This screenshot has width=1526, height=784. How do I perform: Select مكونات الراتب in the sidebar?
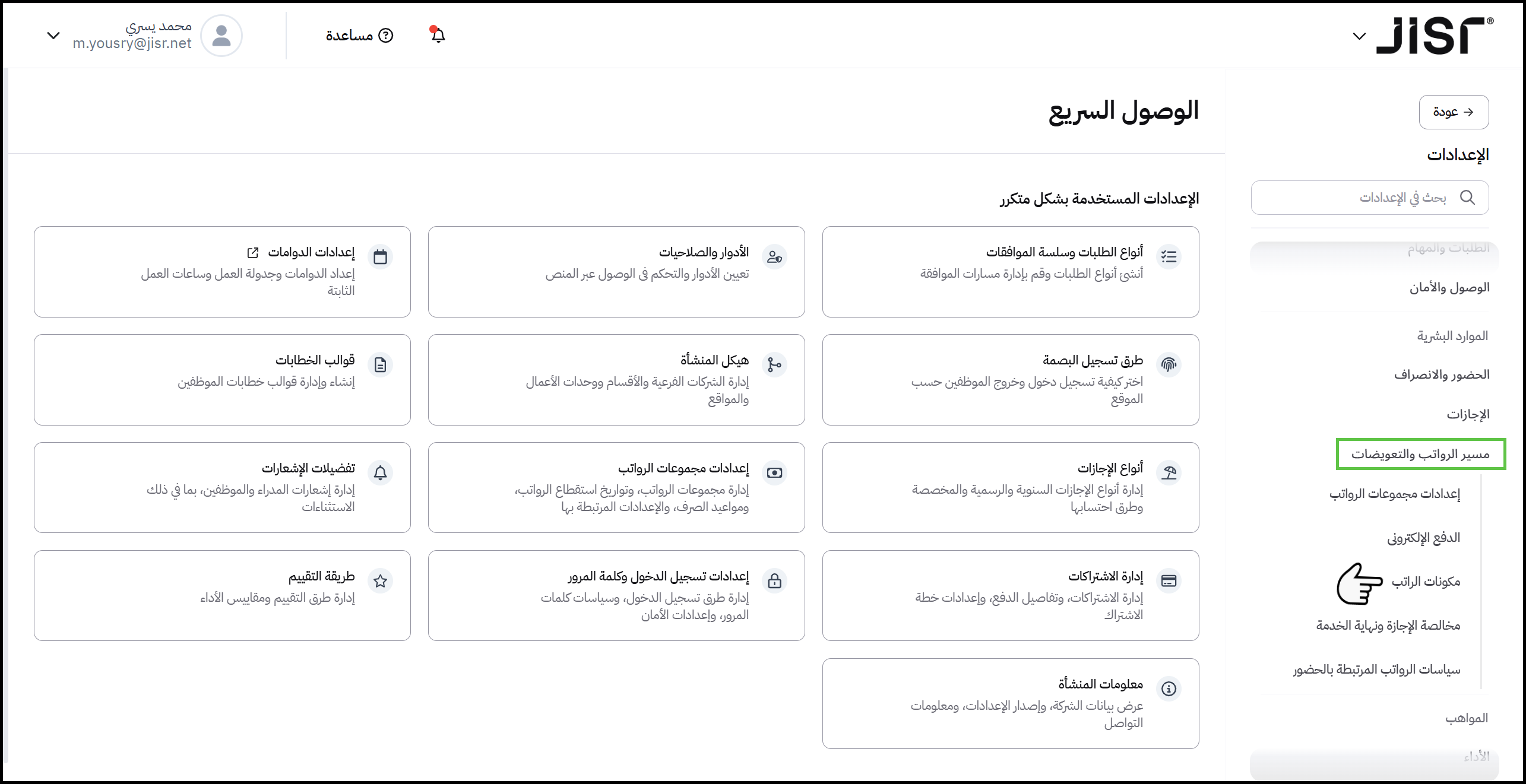(x=1425, y=582)
